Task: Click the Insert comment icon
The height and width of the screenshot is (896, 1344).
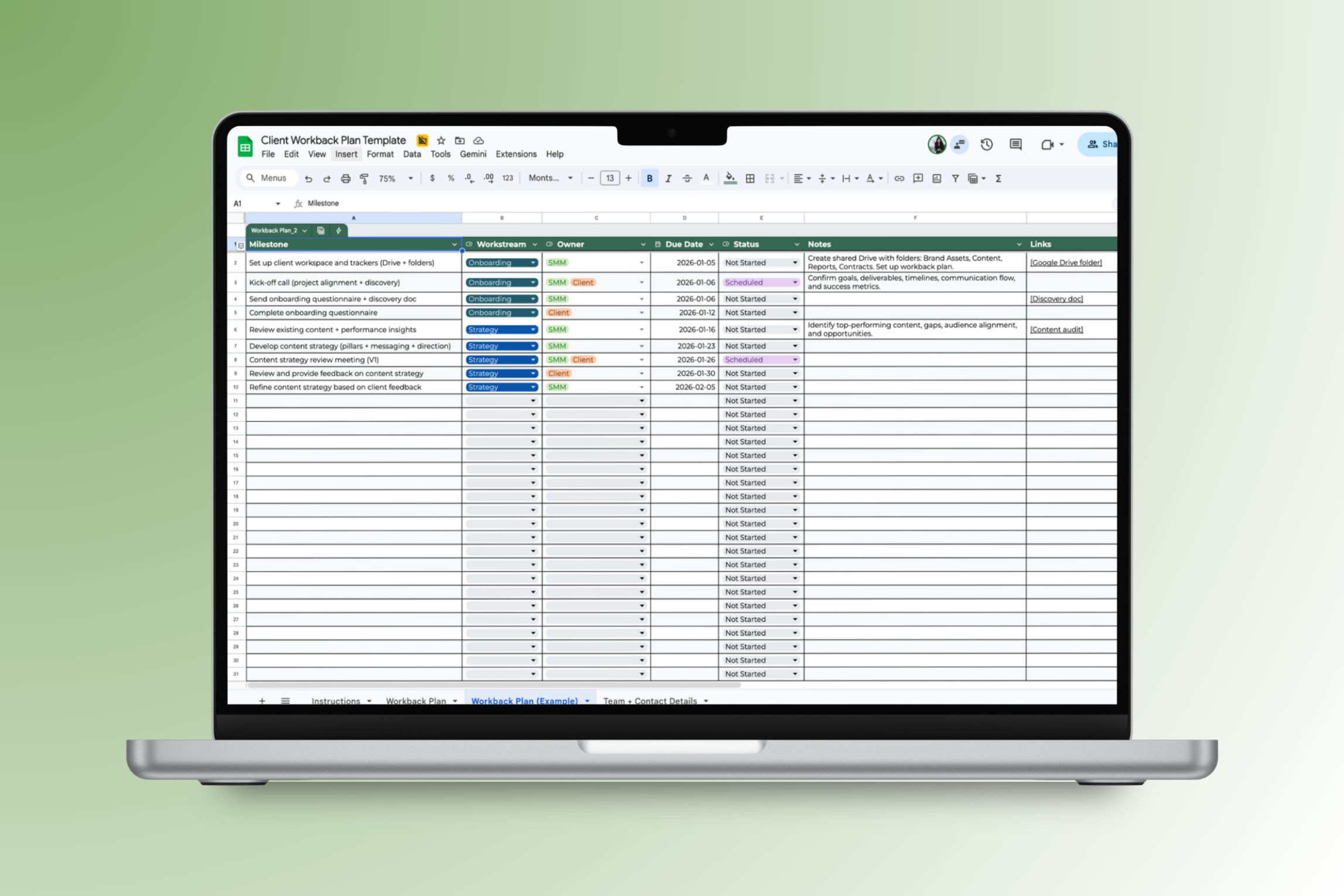Action: 918,178
